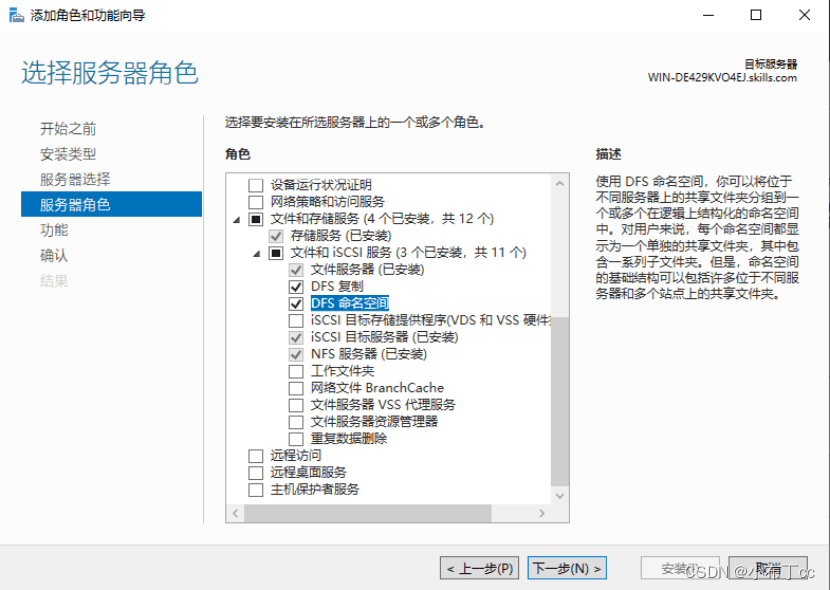Go to the 功能 step
The image size is (830, 590).
tap(54, 230)
